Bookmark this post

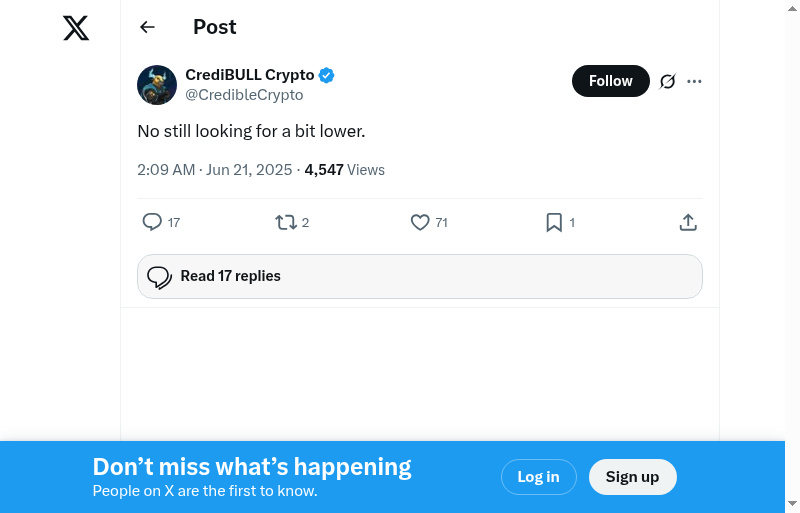coord(554,222)
